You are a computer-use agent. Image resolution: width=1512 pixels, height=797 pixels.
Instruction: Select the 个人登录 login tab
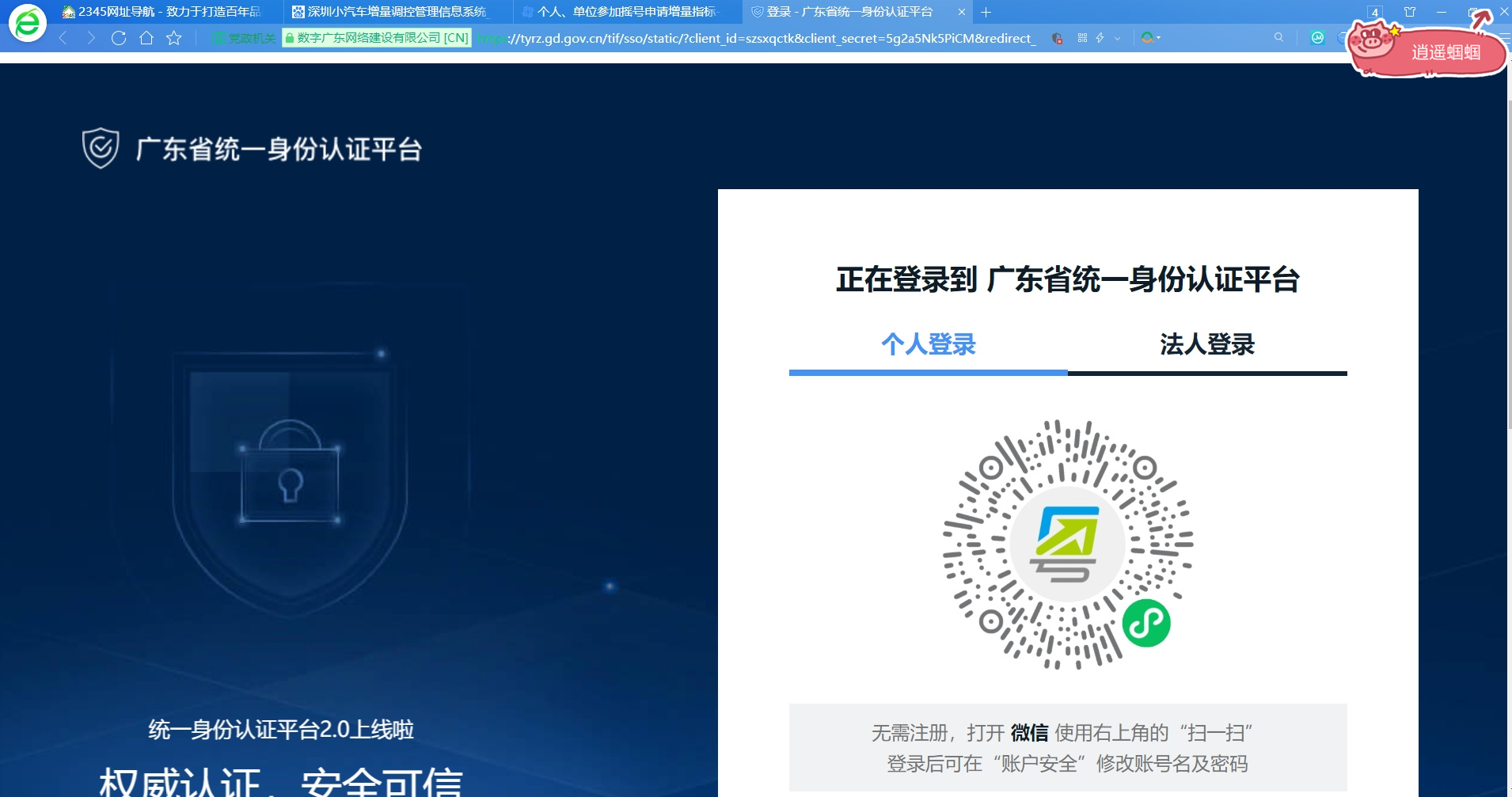(x=929, y=344)
